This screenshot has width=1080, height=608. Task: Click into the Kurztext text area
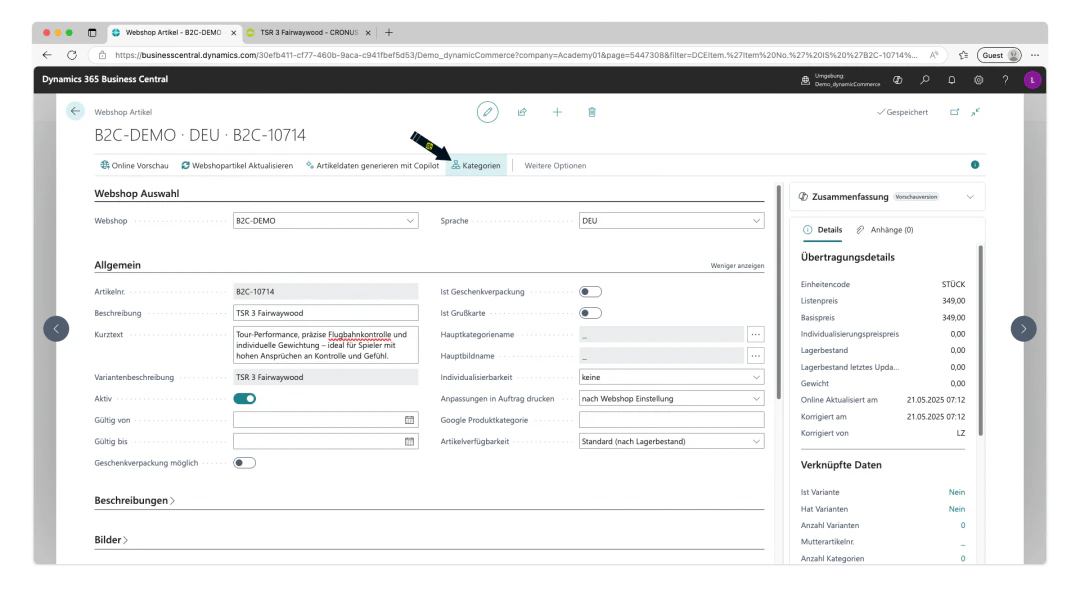point(326,345)
